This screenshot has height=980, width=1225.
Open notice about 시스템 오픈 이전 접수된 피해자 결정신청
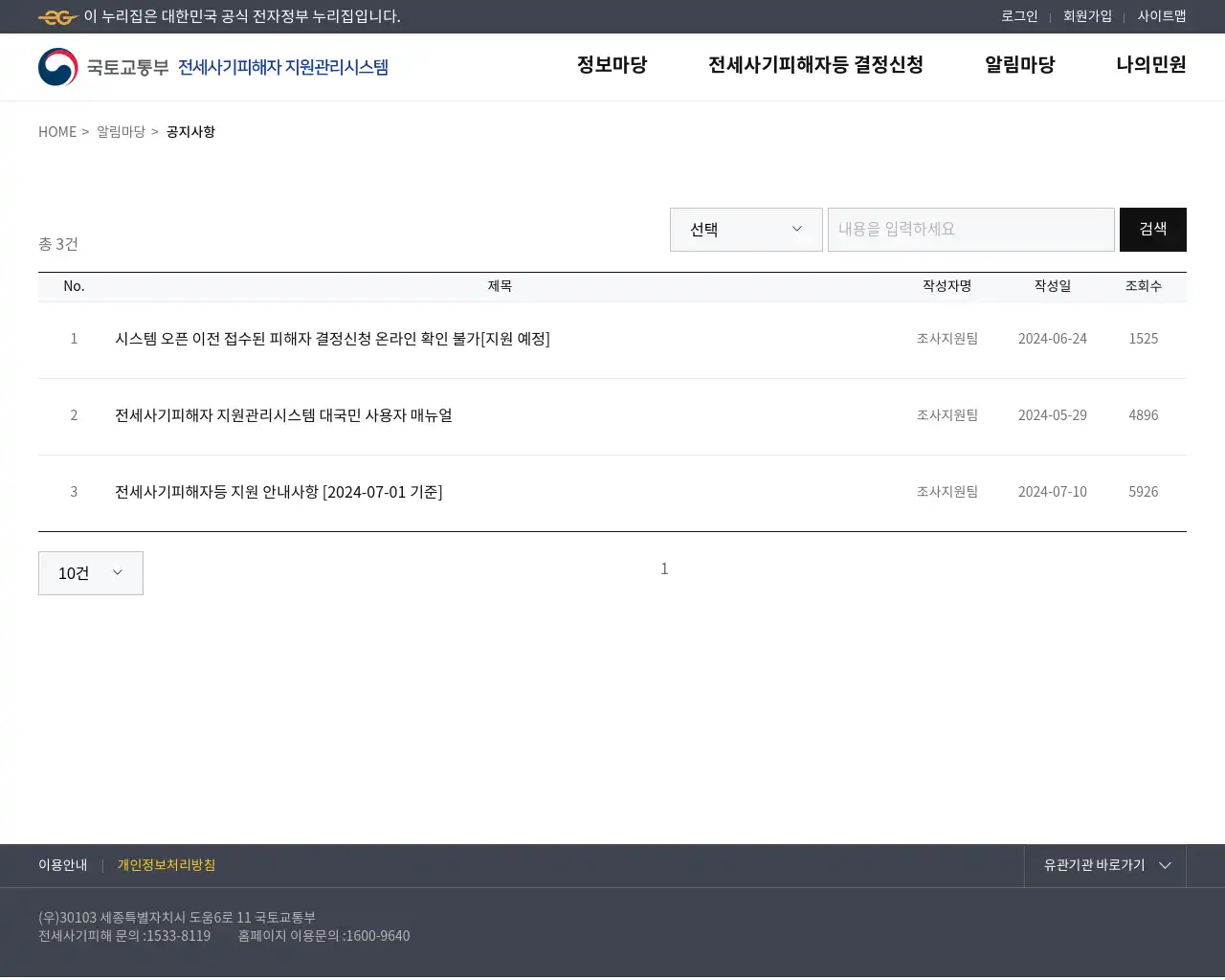coord(332,339)
